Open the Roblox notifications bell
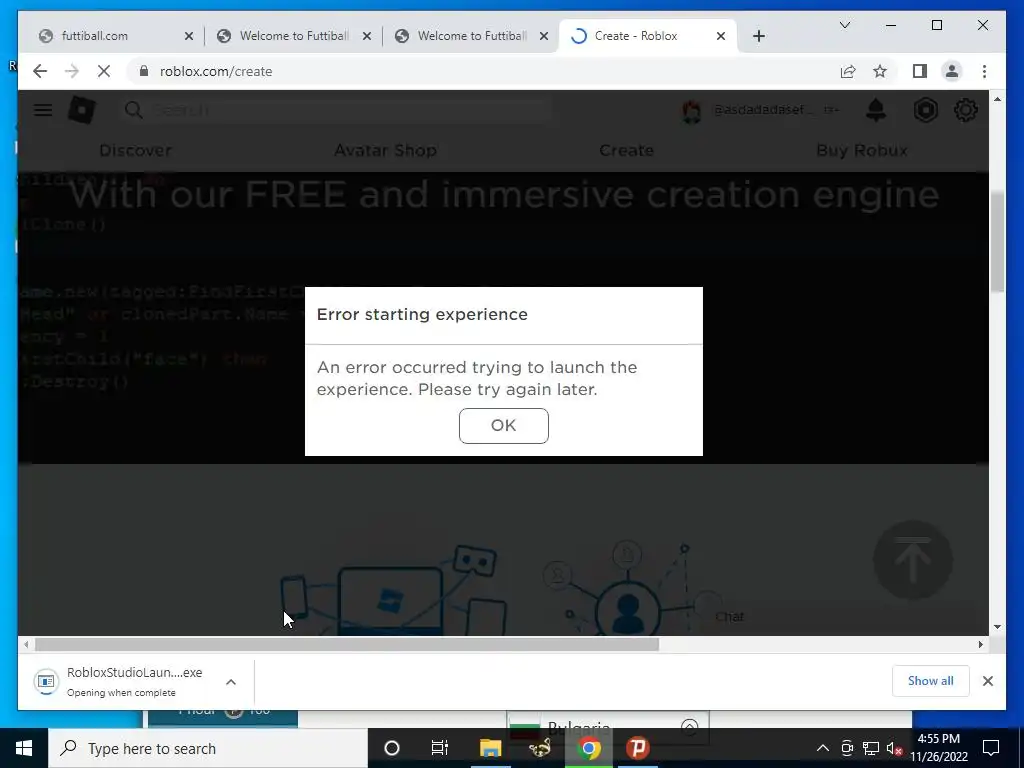This screenshot has width=1024, height=768. [x=876, y=110]
